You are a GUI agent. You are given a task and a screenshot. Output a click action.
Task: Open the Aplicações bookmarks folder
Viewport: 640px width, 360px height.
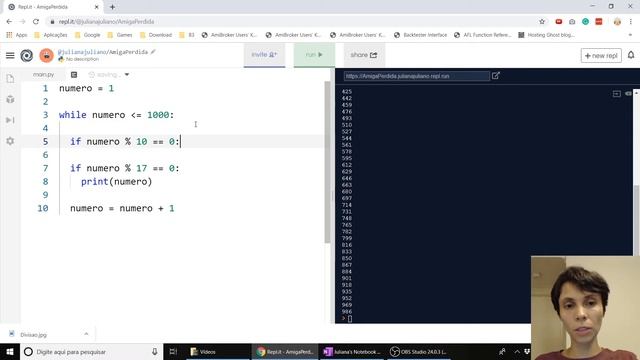[x=51, y=35]
